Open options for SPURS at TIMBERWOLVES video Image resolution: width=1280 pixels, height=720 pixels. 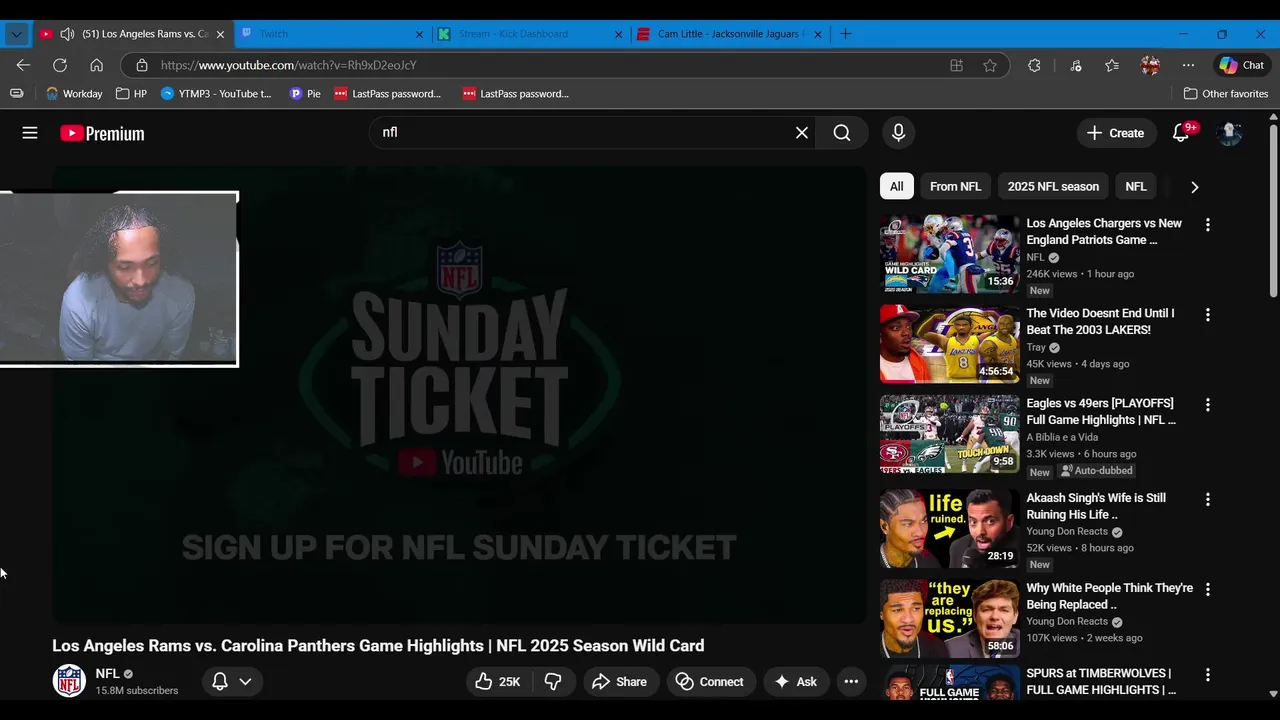pos(1207,675)
